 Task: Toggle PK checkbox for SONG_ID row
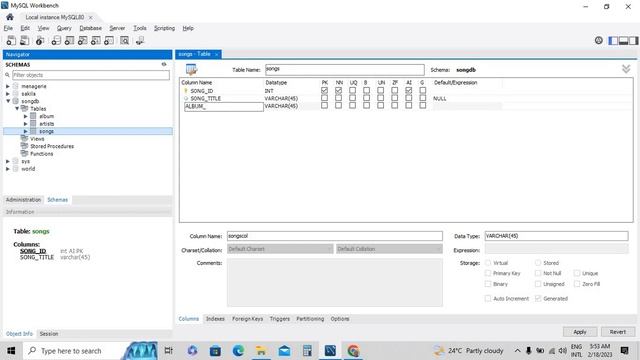(324, 90)
